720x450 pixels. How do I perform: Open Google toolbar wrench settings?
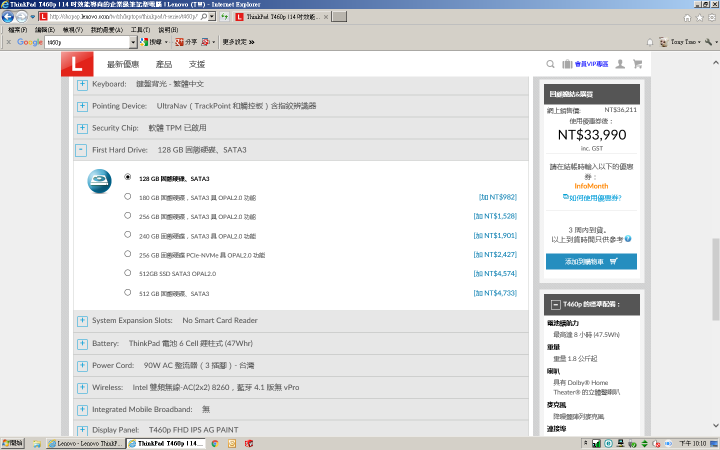pos(710,42)
